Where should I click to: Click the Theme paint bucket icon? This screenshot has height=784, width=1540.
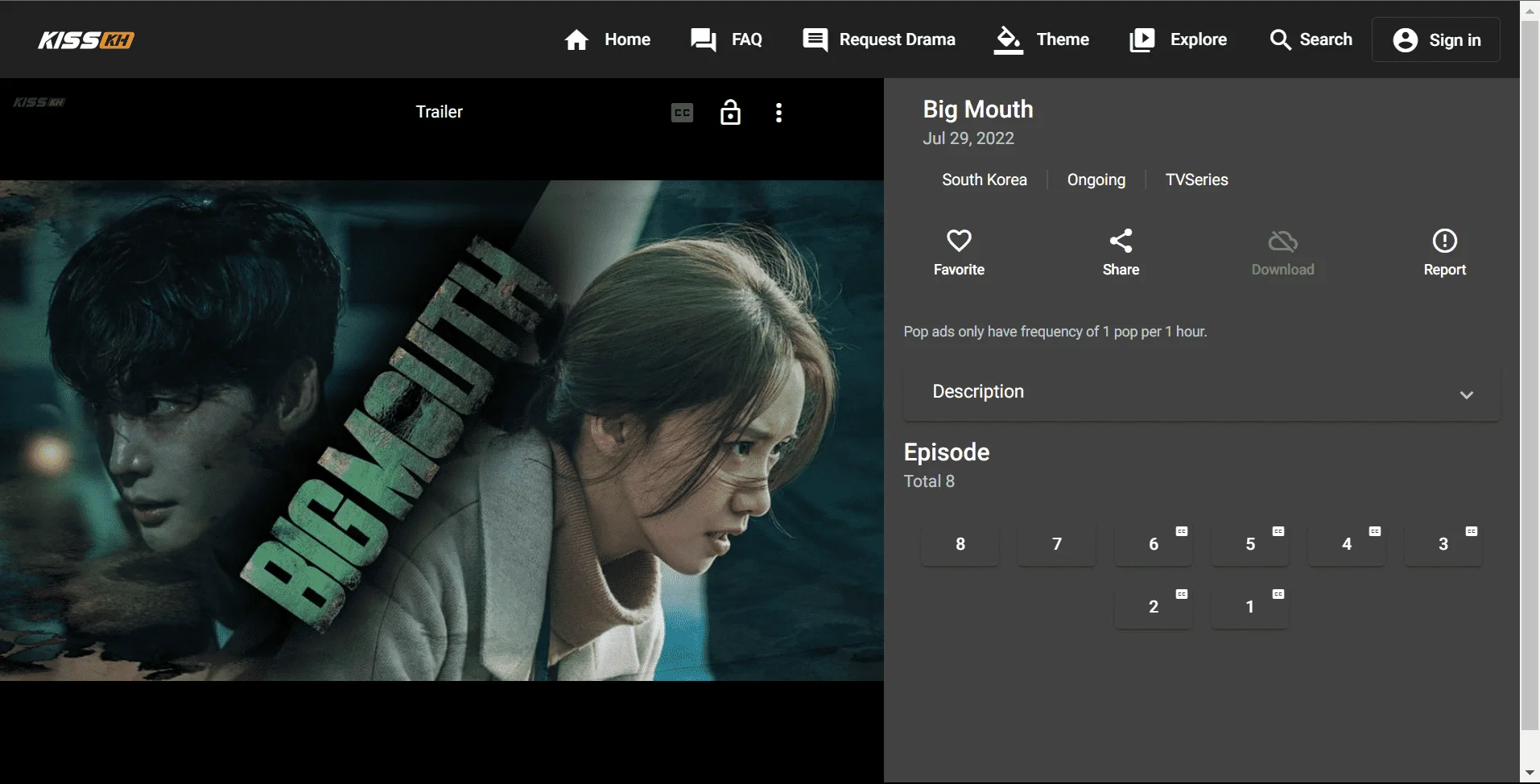pos(1008,39)
